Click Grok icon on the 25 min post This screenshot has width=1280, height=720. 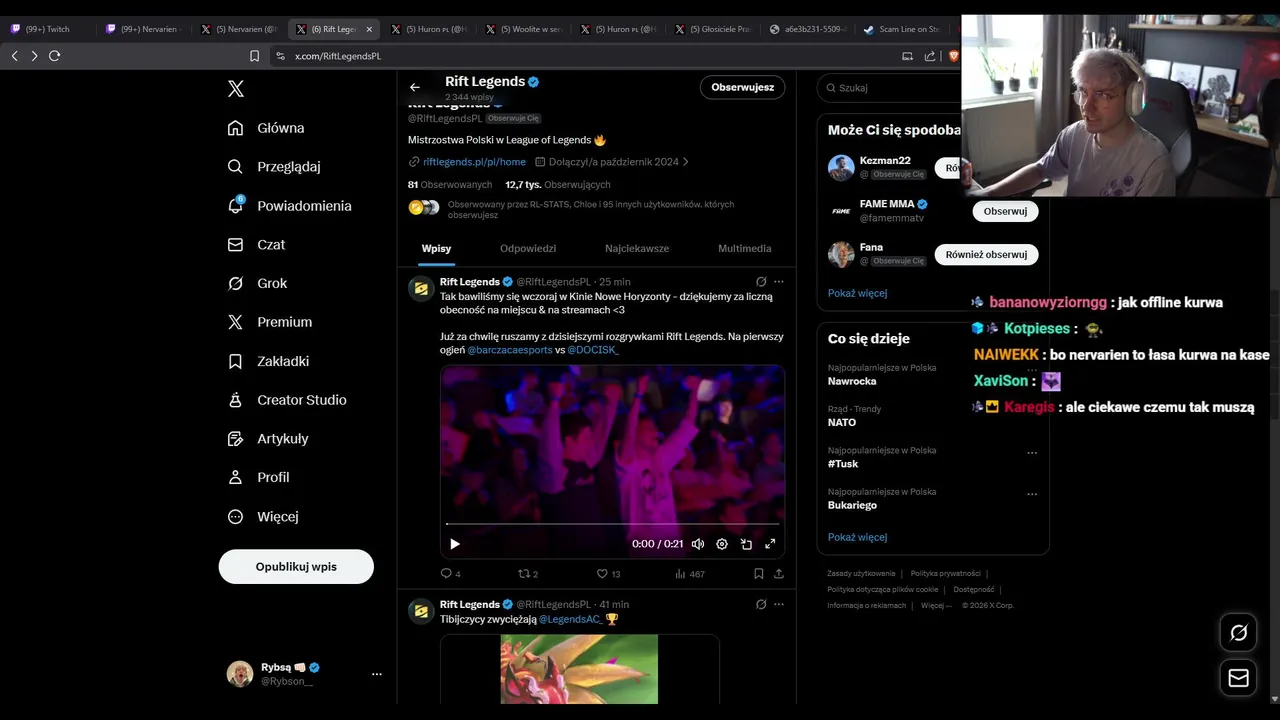[x=761, y=282]
